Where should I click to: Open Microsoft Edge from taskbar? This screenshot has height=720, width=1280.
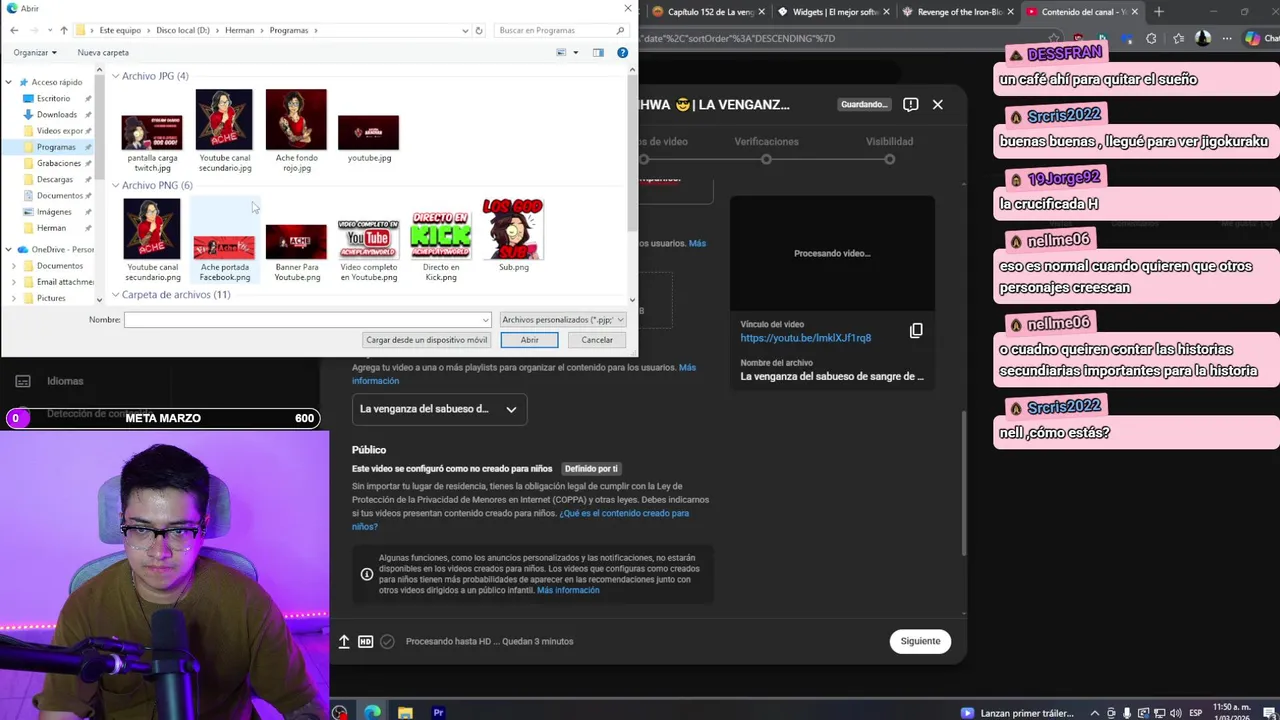click(372, 712)
